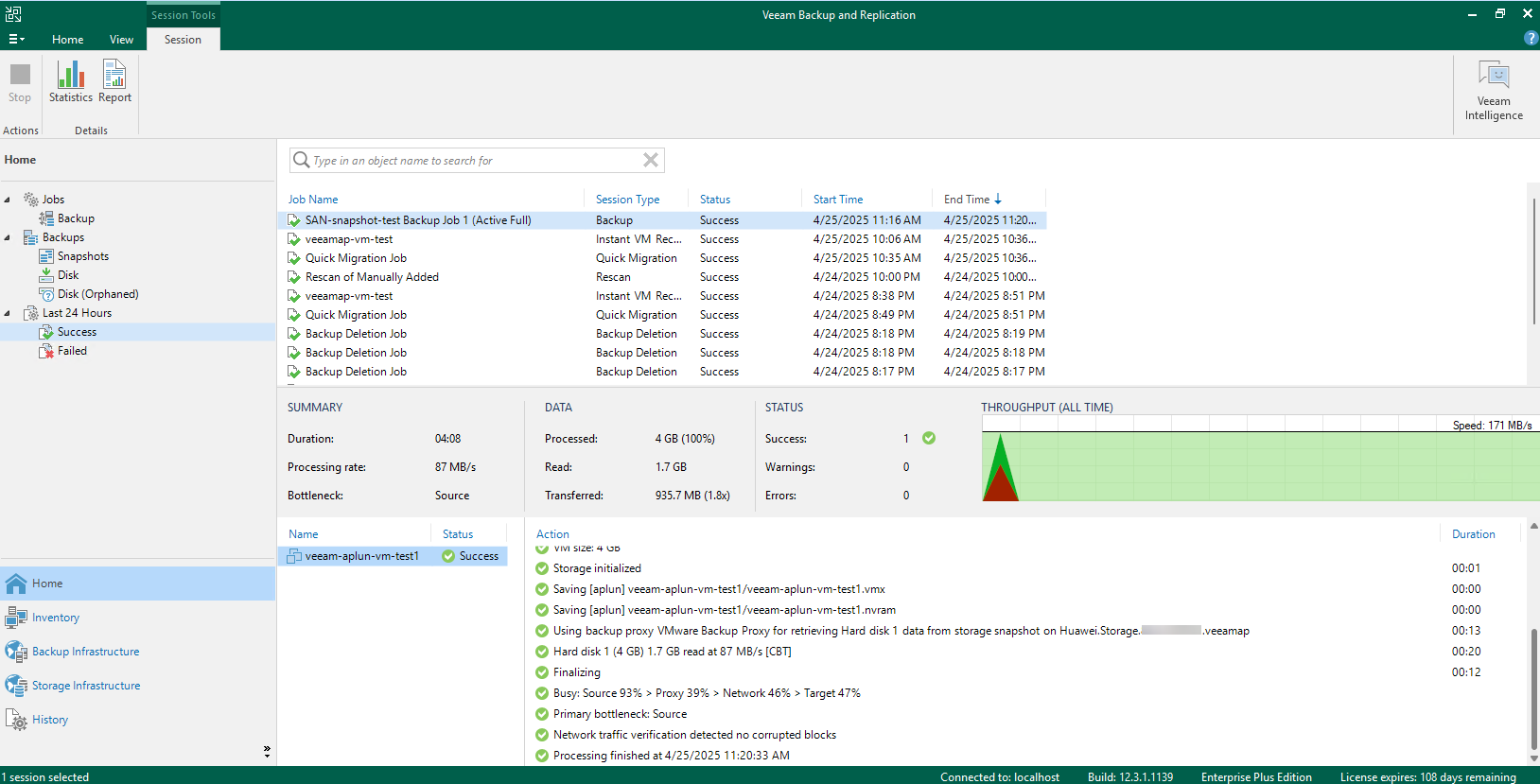The image size is (1540, 784).
Task: Switch to the Session ribbon tab
Action: 183,39
